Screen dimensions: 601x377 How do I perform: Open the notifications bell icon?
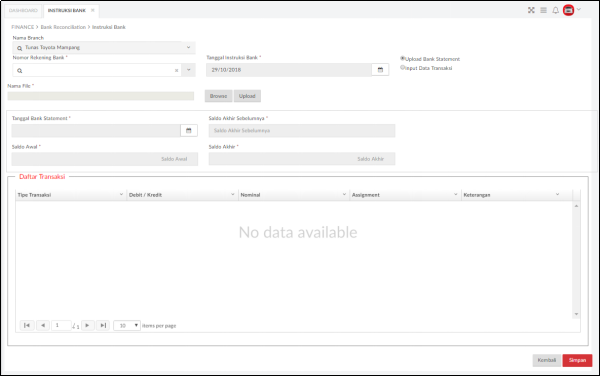[x=555, y=10]
